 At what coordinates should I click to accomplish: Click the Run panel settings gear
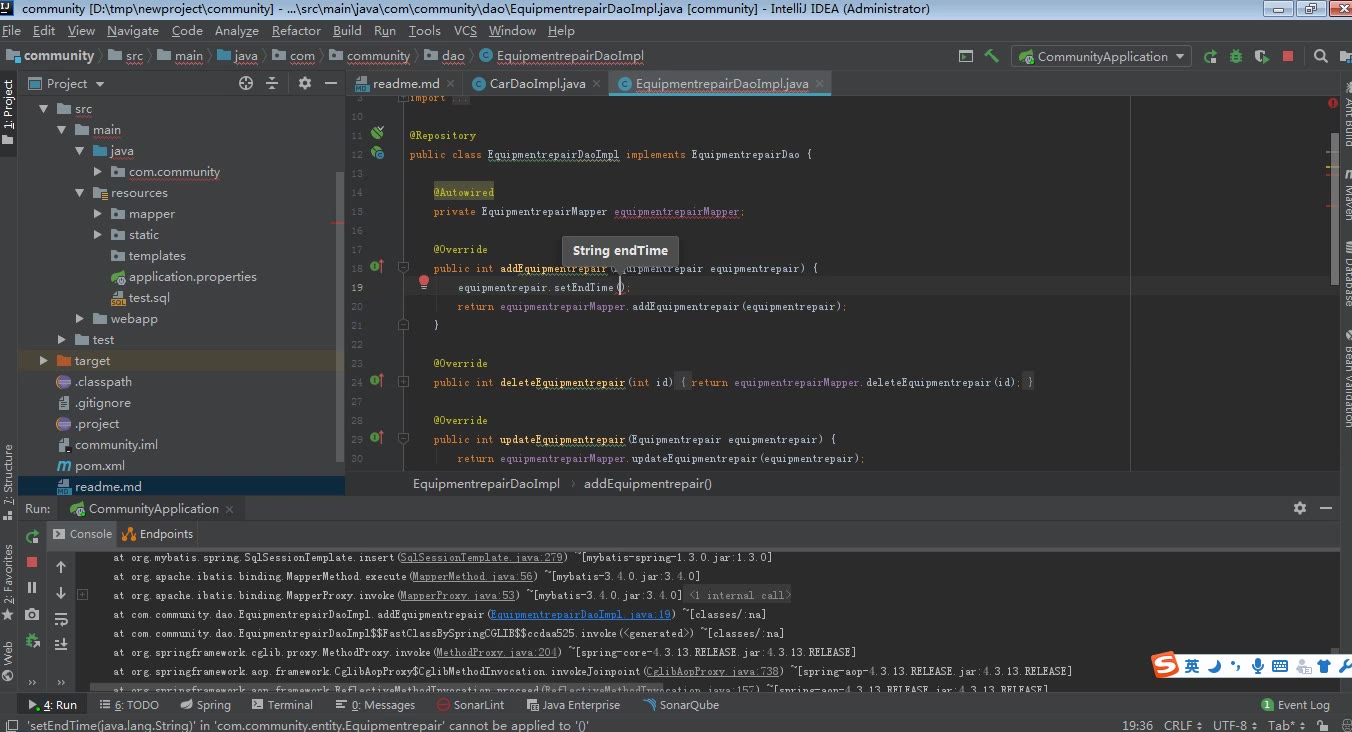1300,508
